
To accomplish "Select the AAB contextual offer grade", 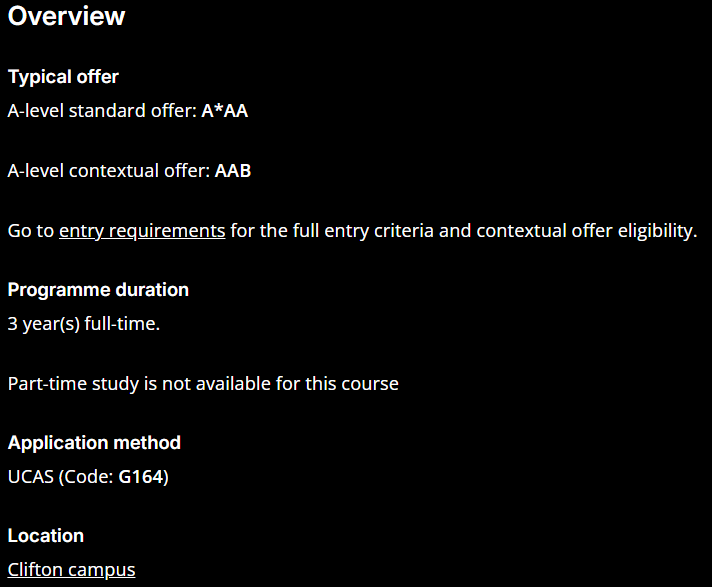I will click(232, 171).
